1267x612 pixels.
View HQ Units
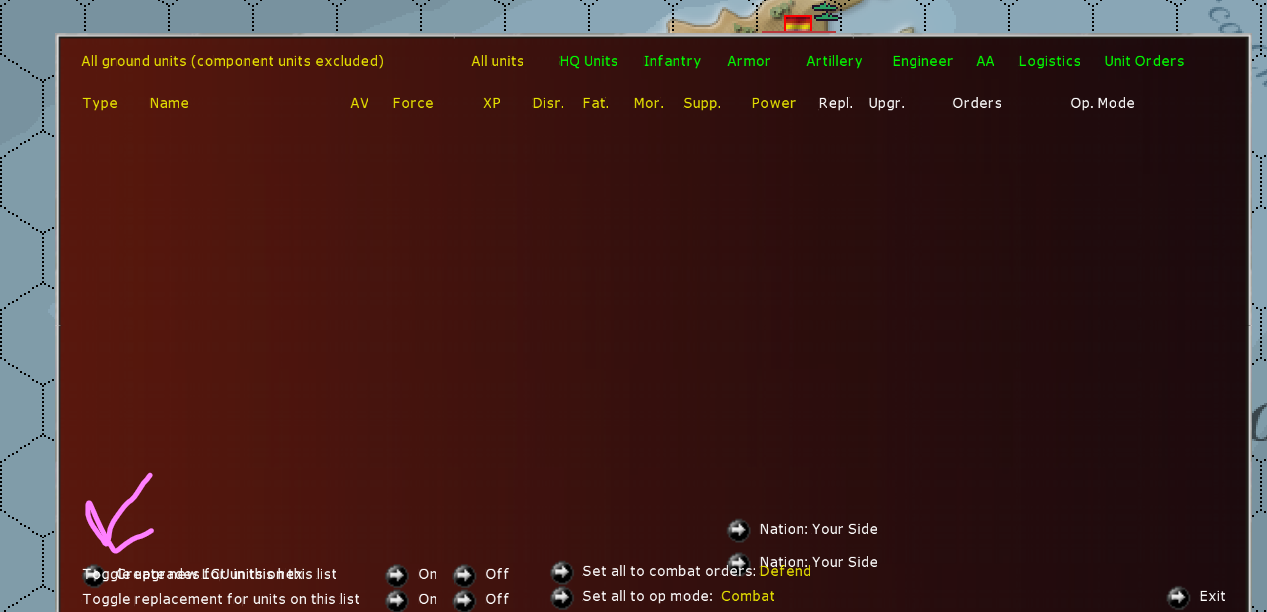(x=588, y=61)
